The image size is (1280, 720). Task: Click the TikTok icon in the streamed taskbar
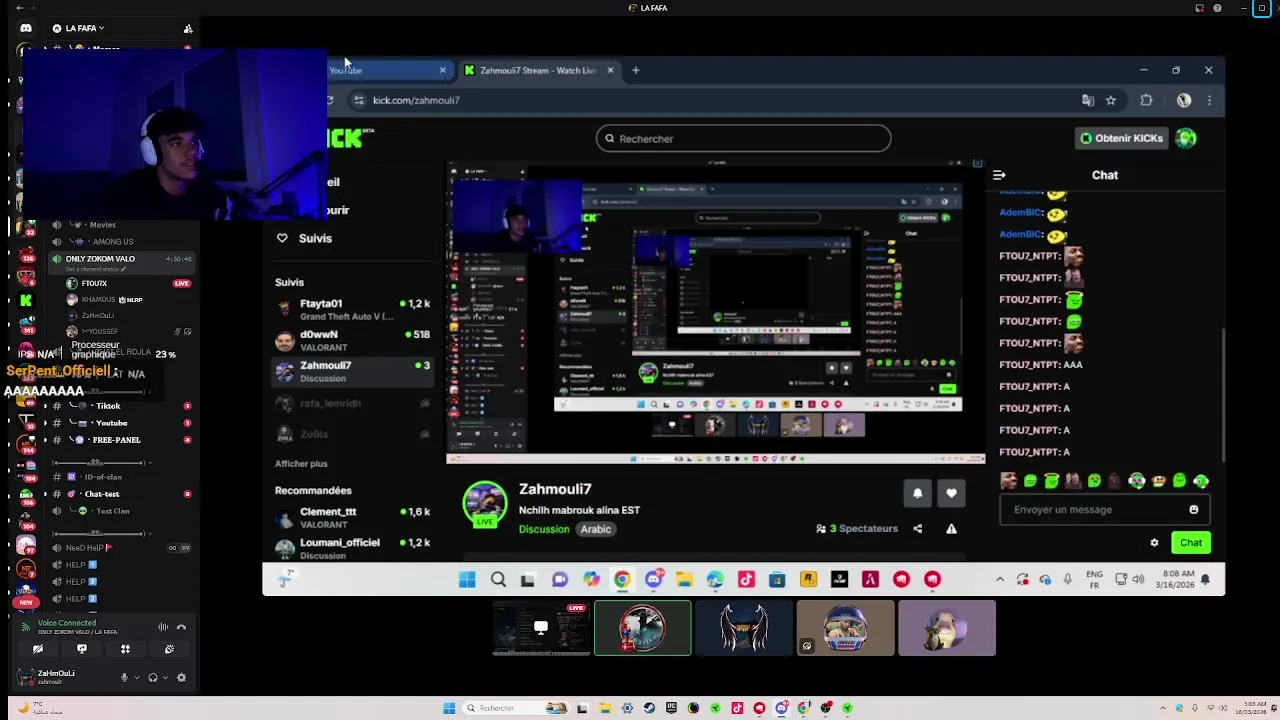(746, 579)
